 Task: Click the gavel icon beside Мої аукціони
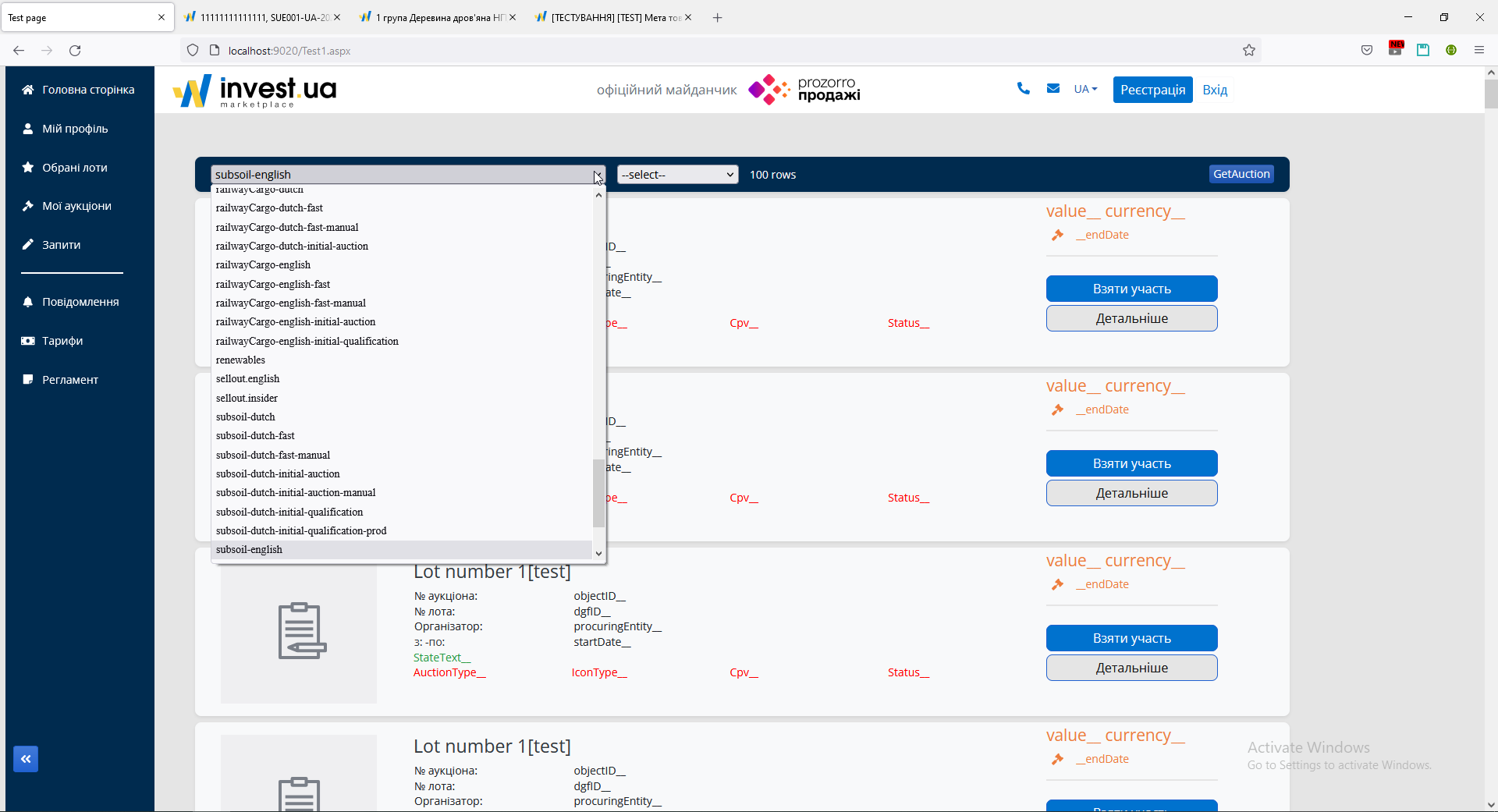(28, 206)
